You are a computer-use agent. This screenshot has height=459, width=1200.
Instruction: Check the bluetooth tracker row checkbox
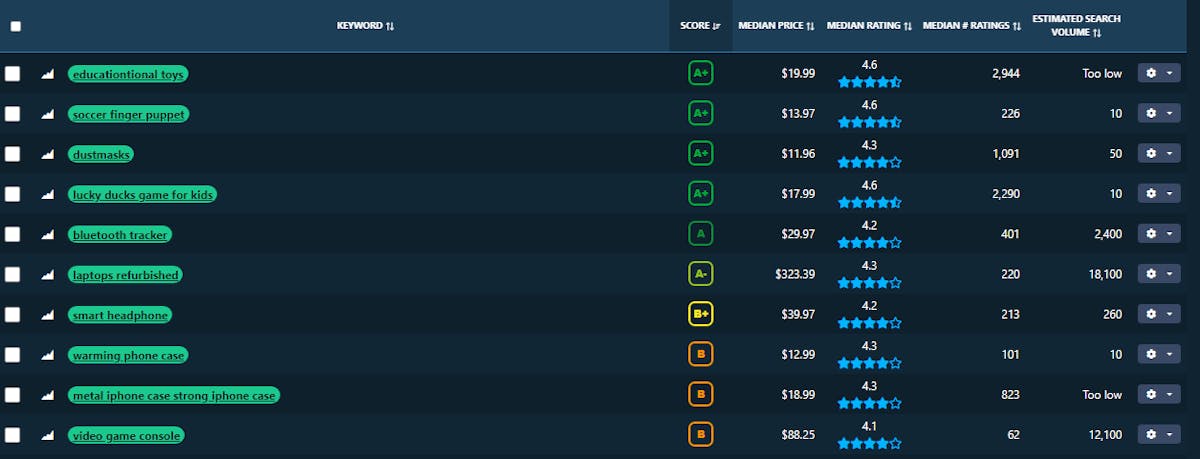[12, 234]
